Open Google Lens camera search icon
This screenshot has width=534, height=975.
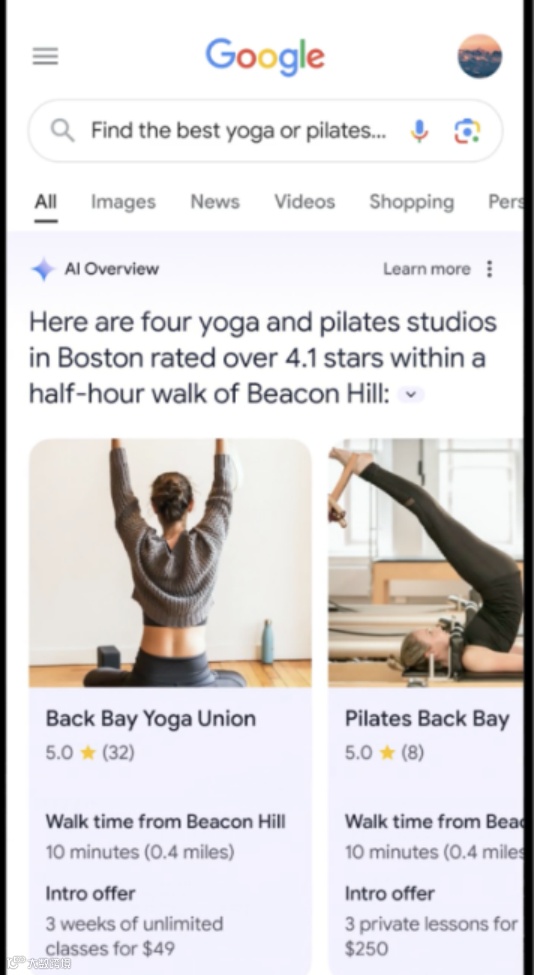coord(467,131)
